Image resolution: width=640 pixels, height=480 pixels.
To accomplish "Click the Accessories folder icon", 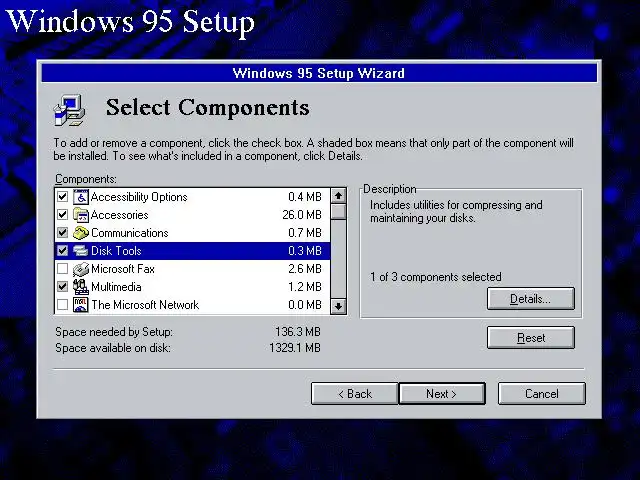I will tap(81, 215).
